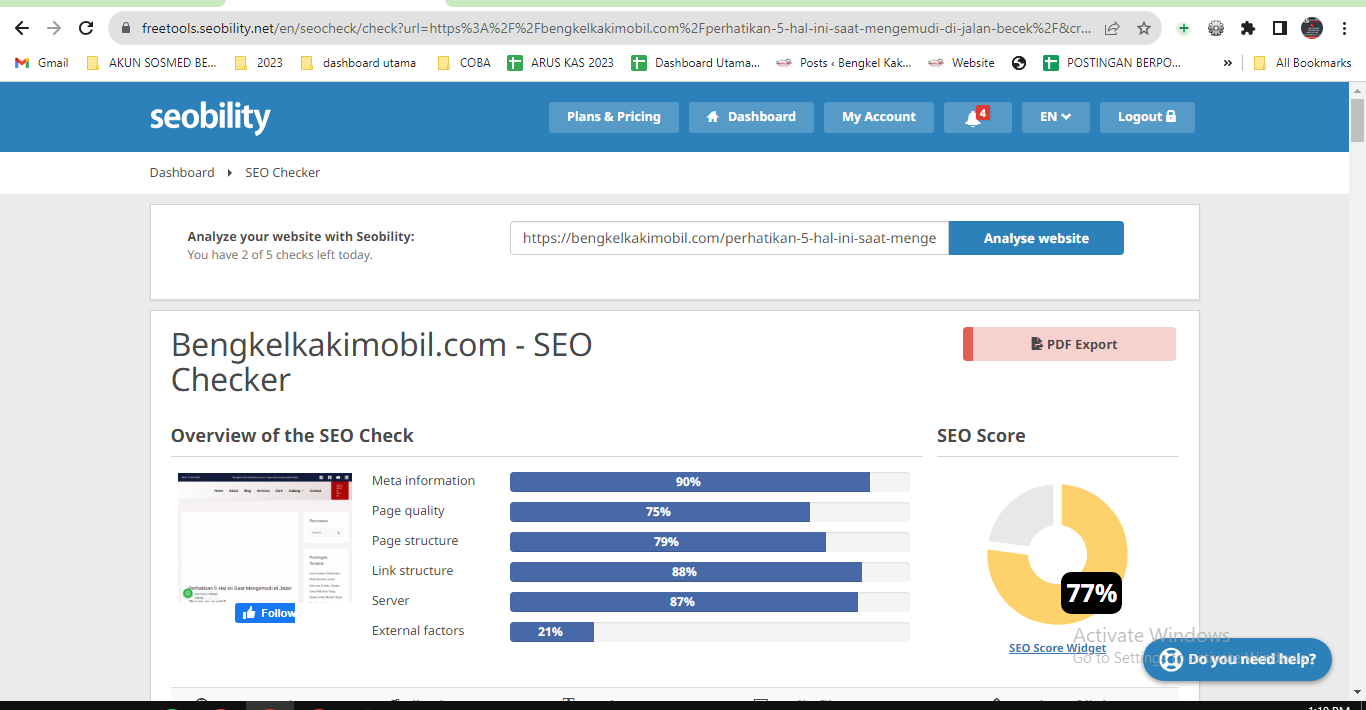Screen dimensions: 1366x710
Task: Click the browser forward arrow
Action: pyautogui.click(x=54, y=28)
